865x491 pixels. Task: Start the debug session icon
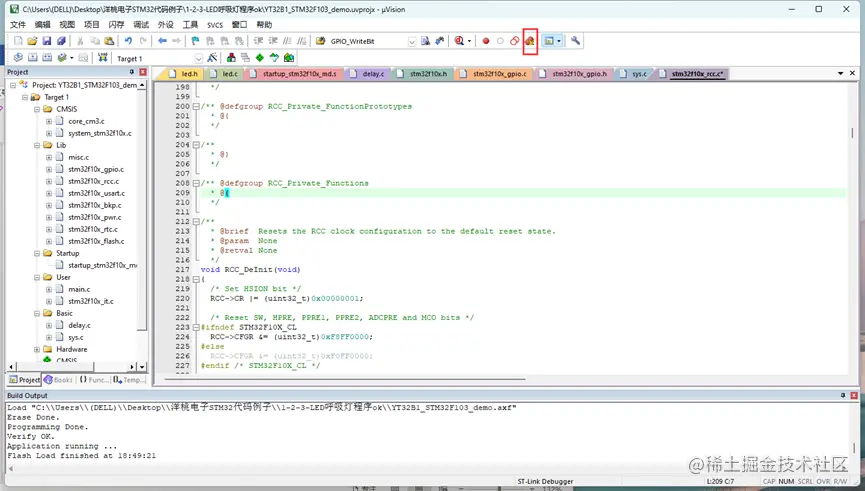(x=459, y=41)
